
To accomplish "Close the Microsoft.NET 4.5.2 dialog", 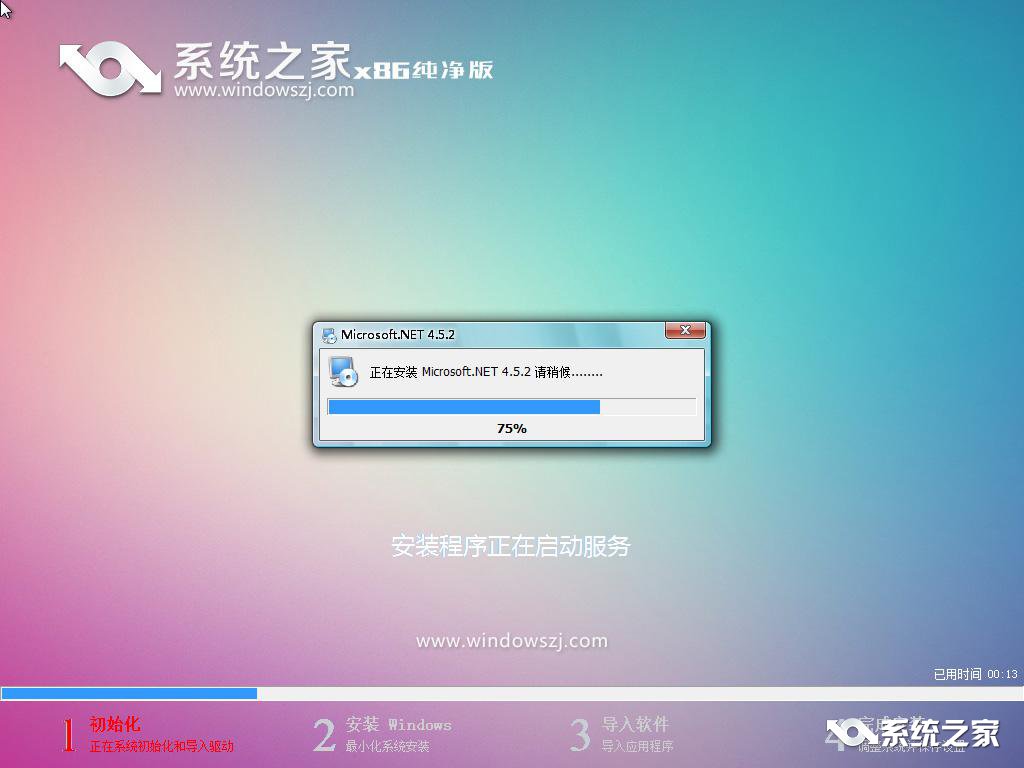I will [684, 331].
